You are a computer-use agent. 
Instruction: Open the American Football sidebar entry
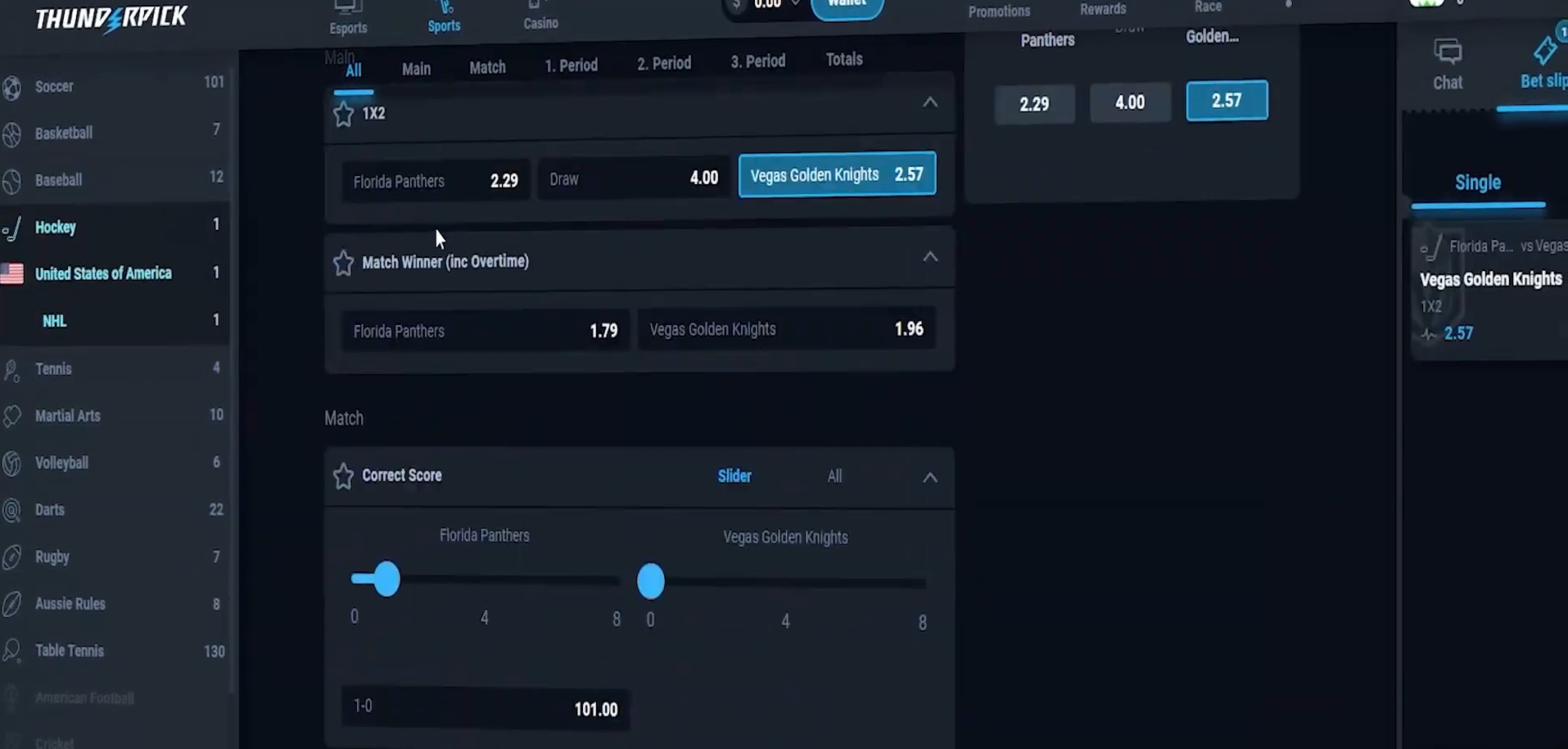[x=84, y=698]
